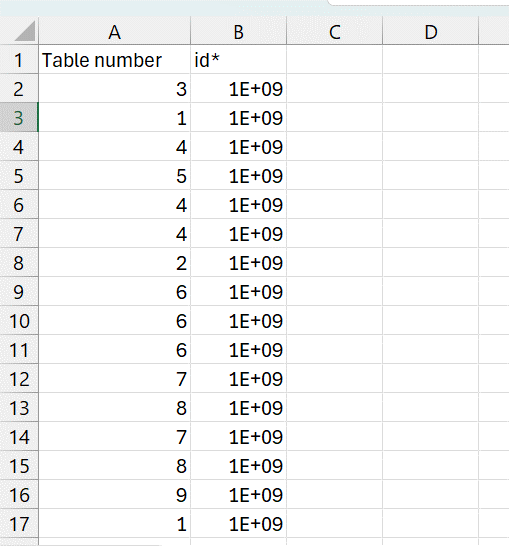The height and width of the screenshot is (546, 509).
Task: Select row 5 header
Action: (x=19, y=176)
